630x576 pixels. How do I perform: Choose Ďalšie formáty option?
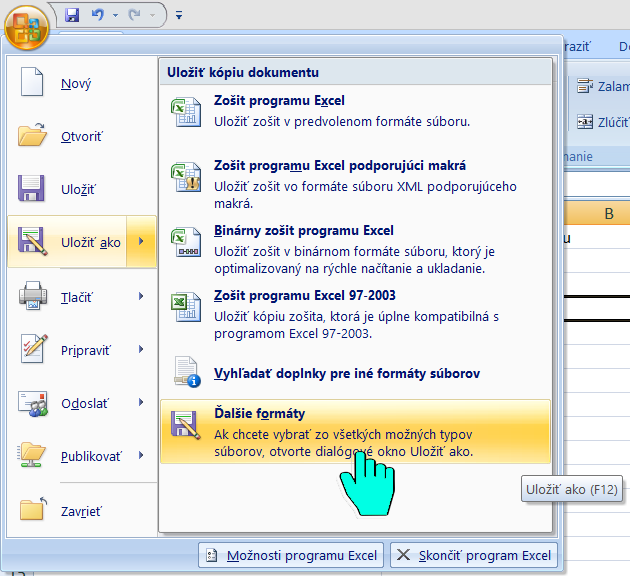click(x=355, y=431)
